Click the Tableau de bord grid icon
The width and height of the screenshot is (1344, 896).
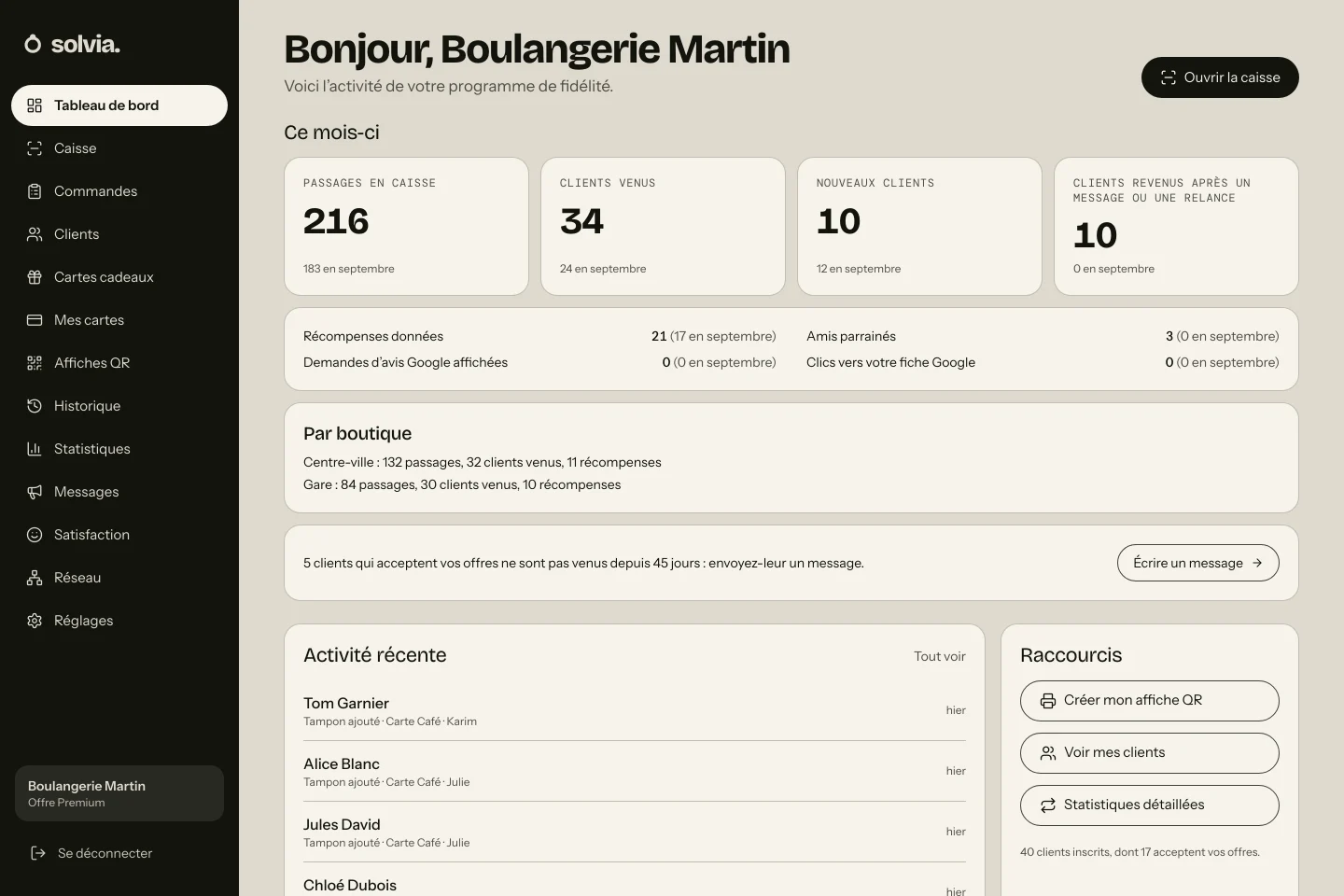35,105
